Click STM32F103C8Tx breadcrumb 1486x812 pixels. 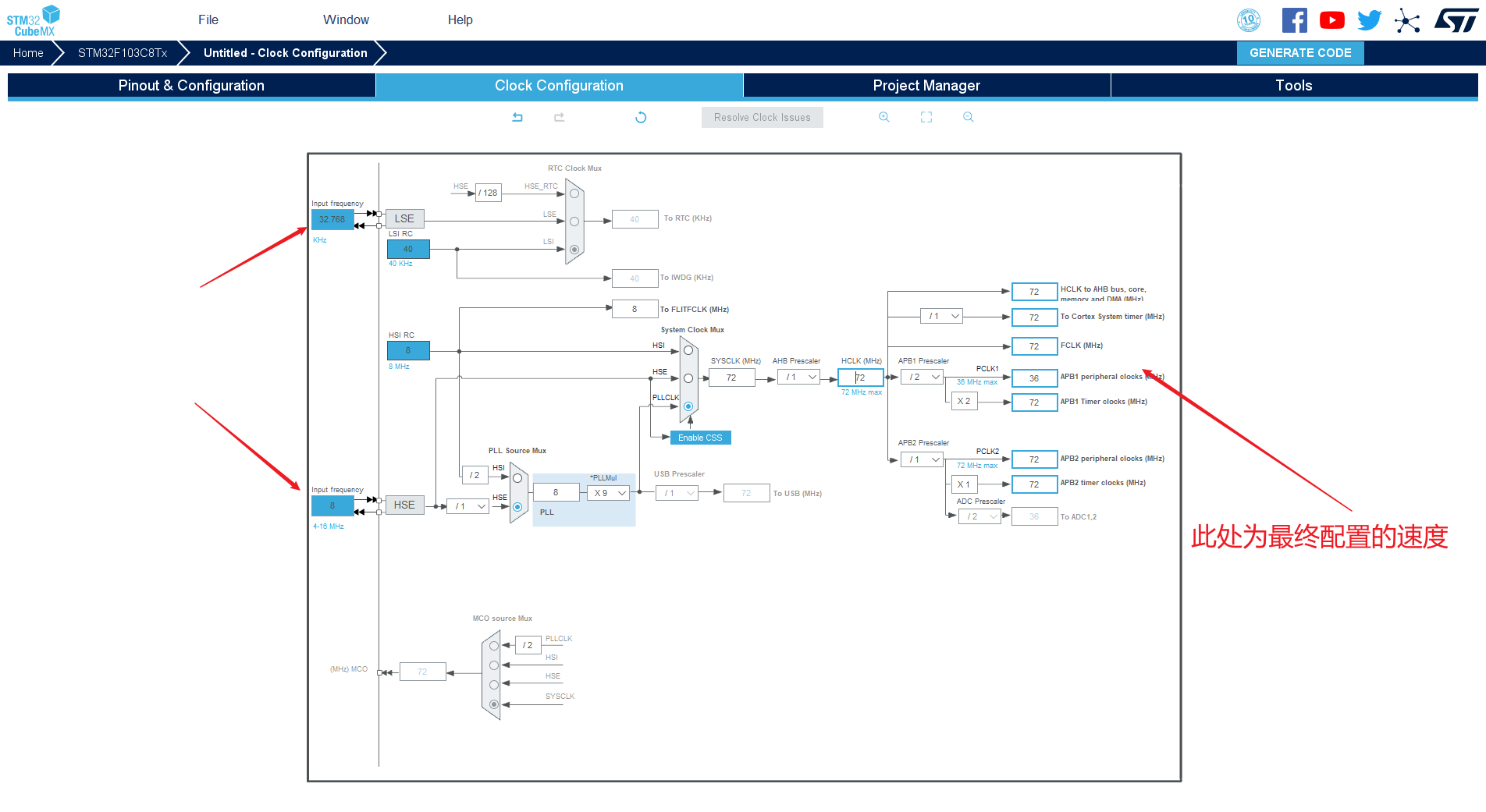[x=123, y=53]
